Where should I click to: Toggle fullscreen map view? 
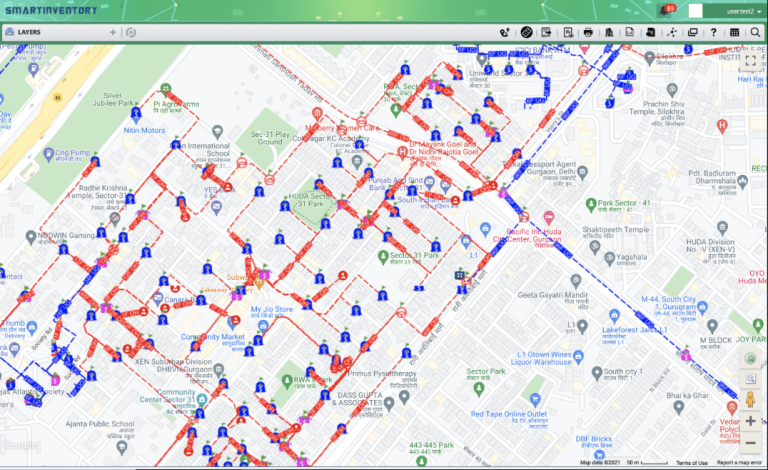[x=750, y=61]
